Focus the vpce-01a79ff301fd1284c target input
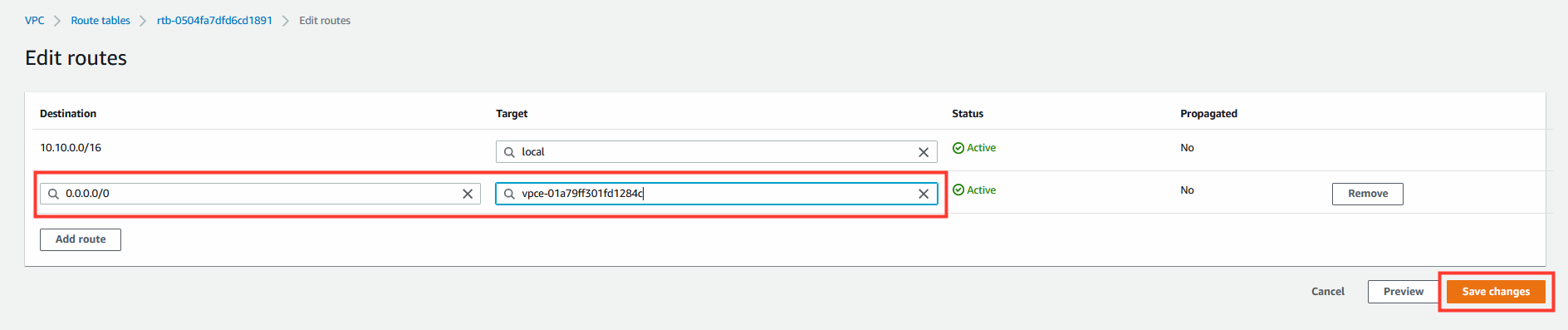 click(x=717, y=194)
